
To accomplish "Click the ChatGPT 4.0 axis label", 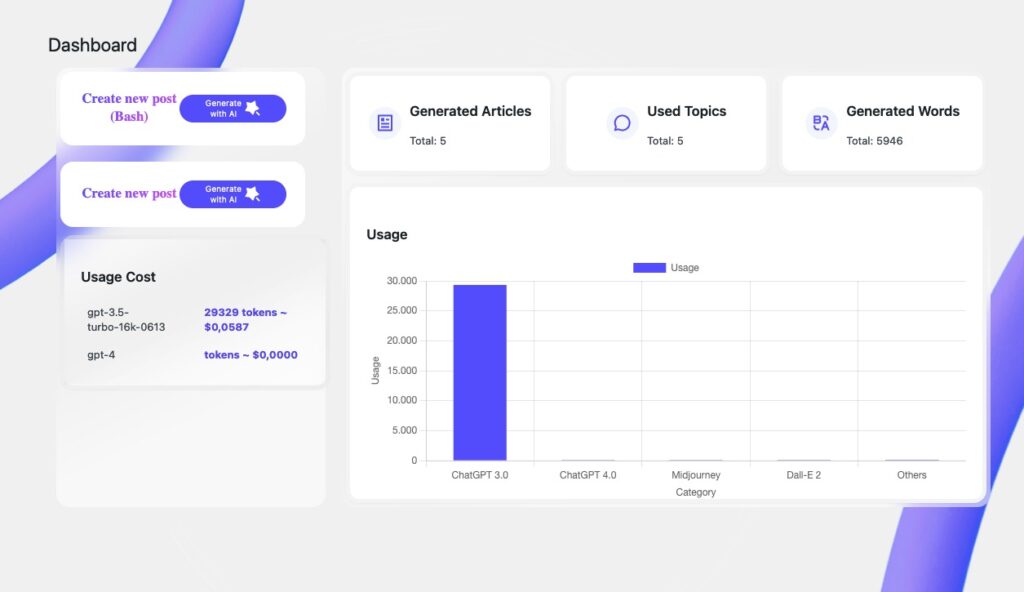I will (x=588, y=475).
